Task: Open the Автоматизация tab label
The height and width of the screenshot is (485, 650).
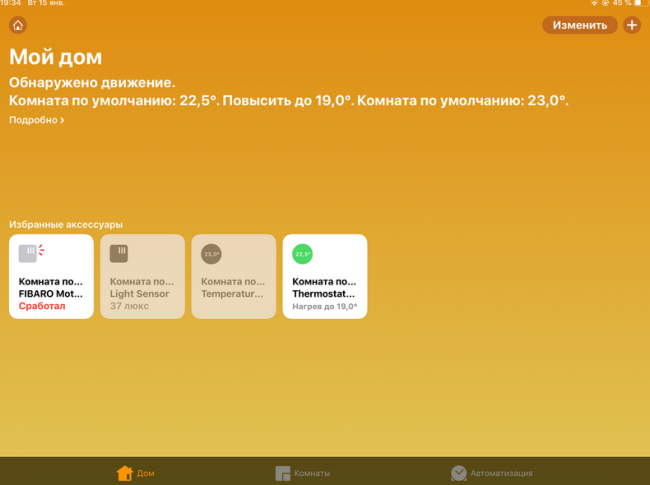Action: [x=502, y=473]
